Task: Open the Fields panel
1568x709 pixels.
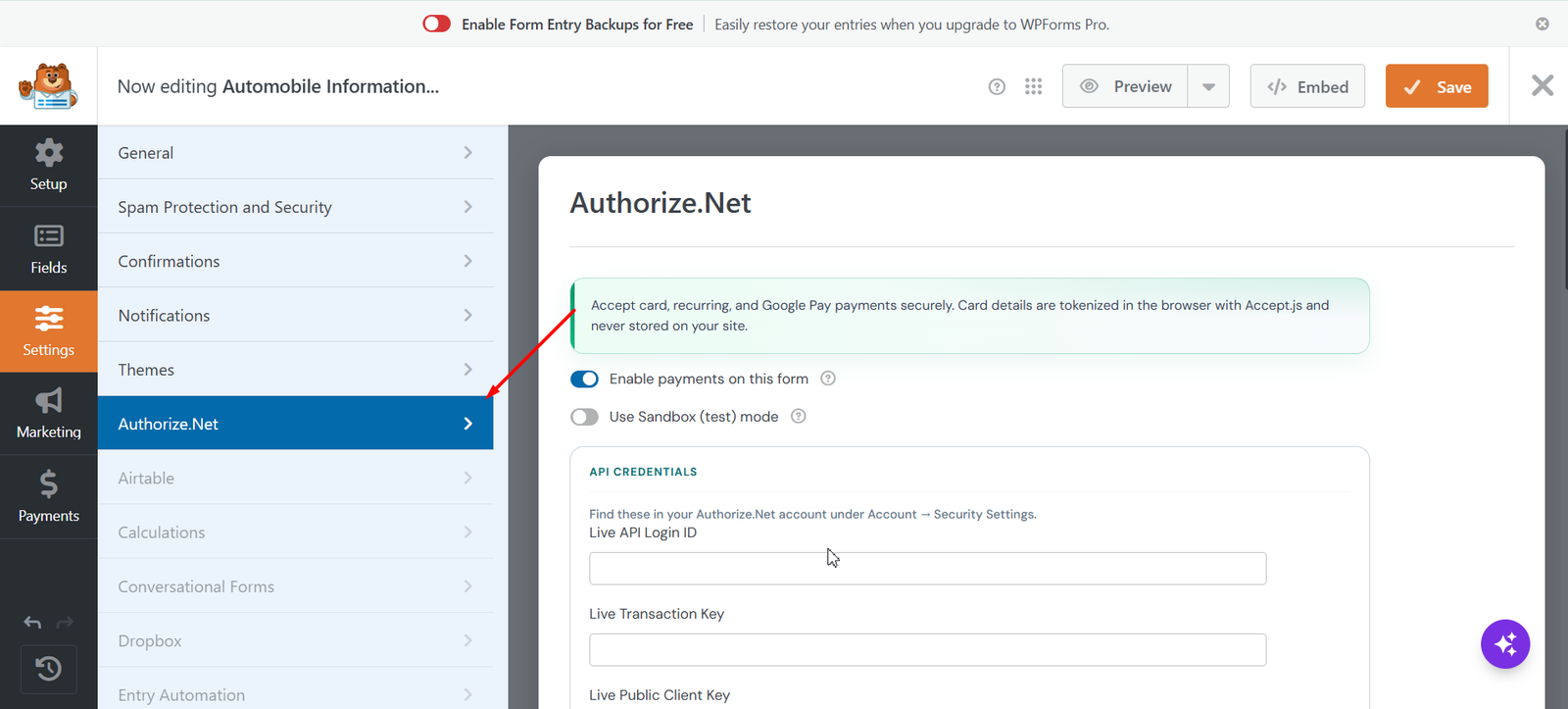Action: 48,249
